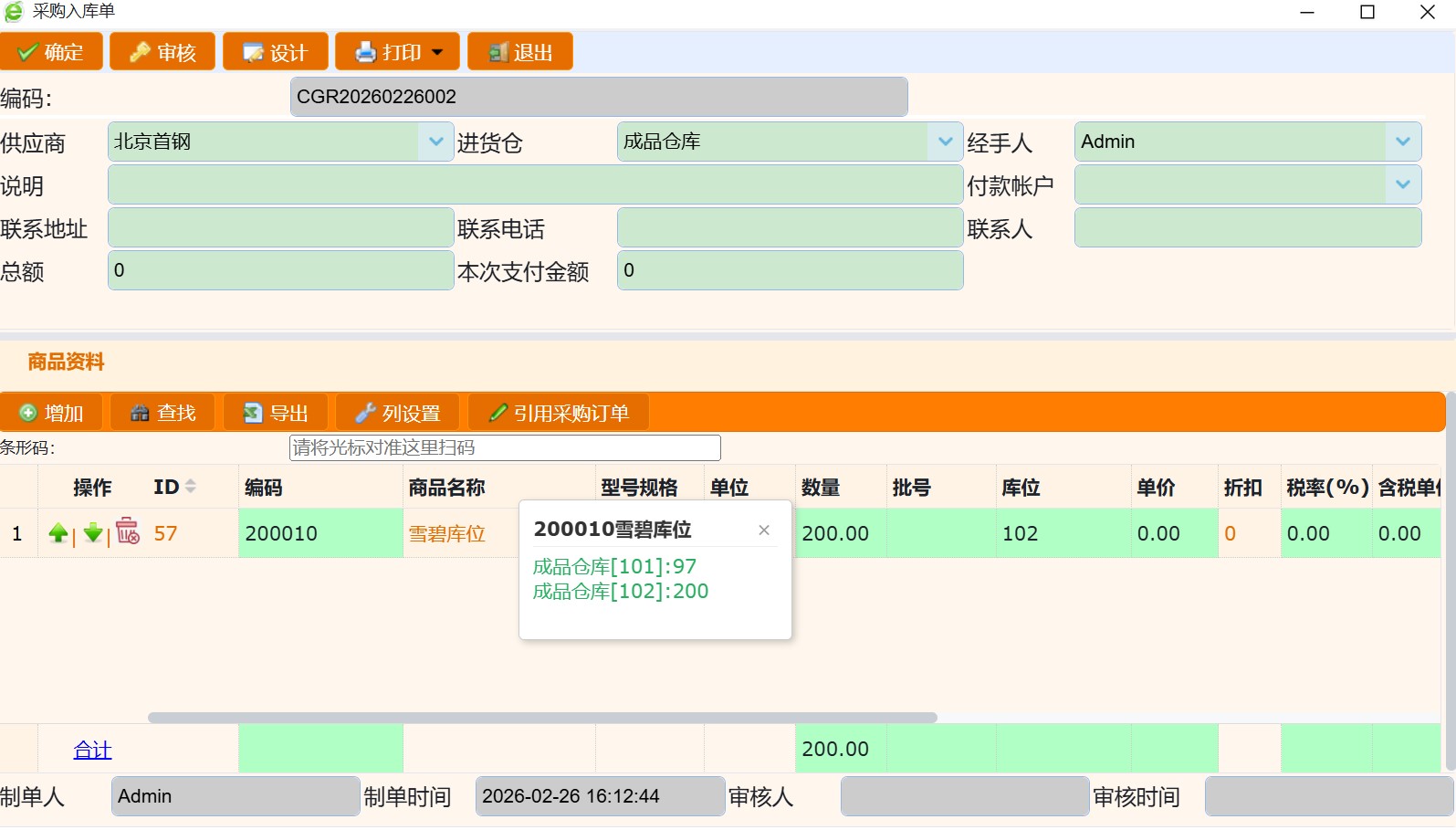Exit the form via 退出
The height and width of the screenshot is (830, 1456).
coord(520,52)
